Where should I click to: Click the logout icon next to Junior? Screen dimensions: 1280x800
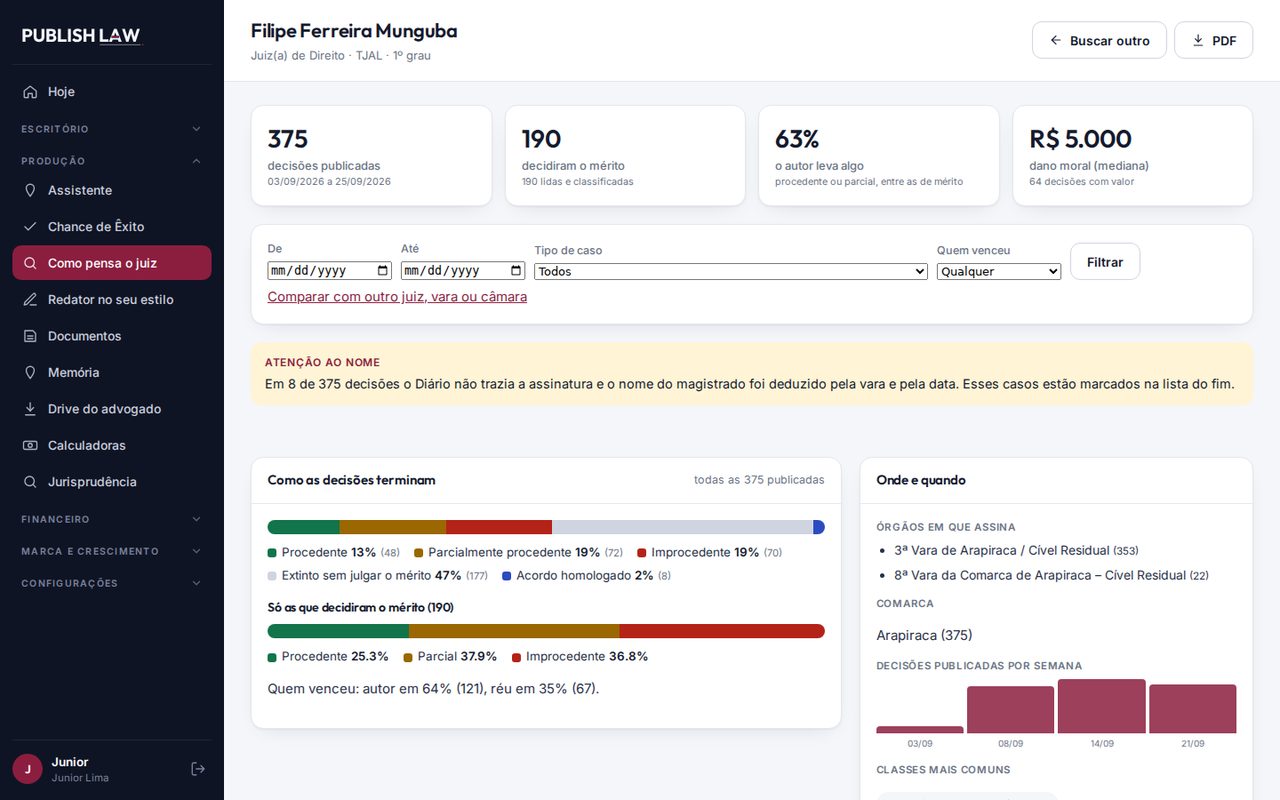198,769
